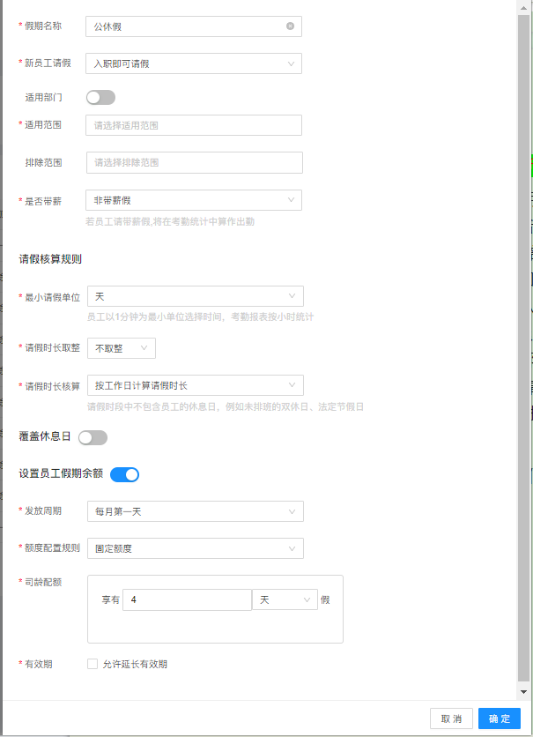This screenshot has height=737, width=534.
Task: Toggle the 适用部门 switch
Action: (101, 97)
